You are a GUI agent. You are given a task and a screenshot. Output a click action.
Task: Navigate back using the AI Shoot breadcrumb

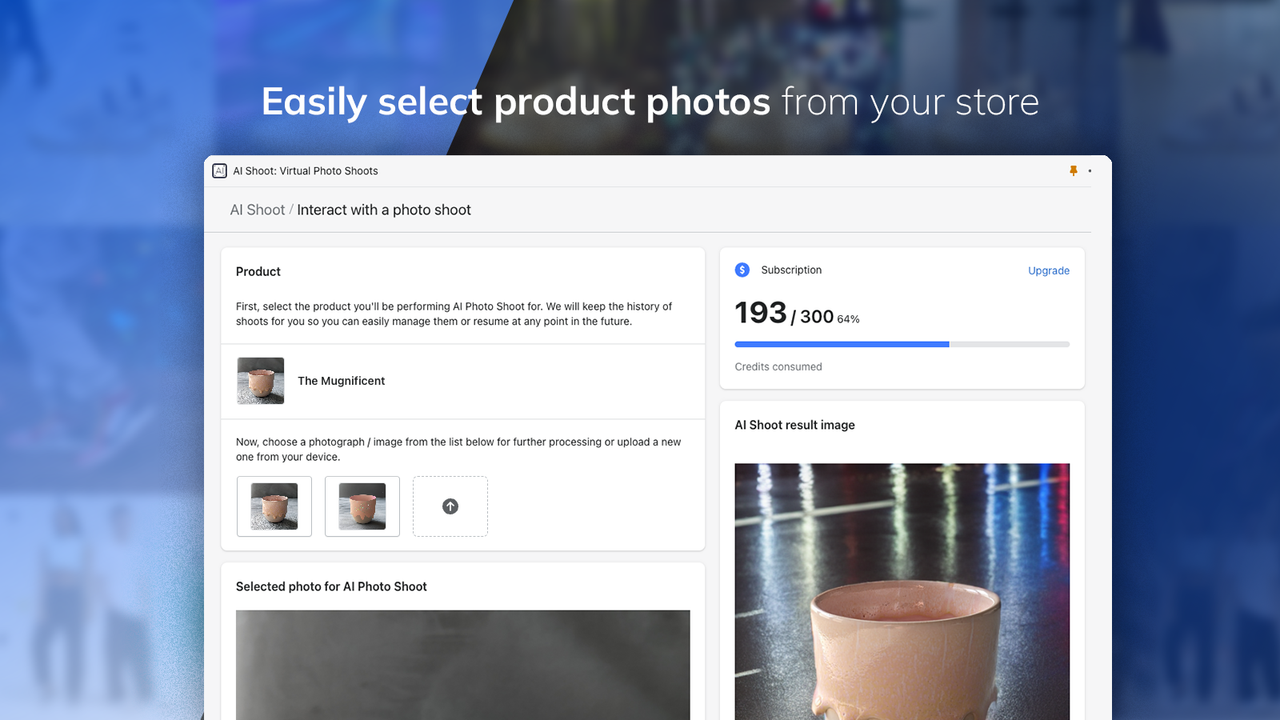click(x=257, y=210)
